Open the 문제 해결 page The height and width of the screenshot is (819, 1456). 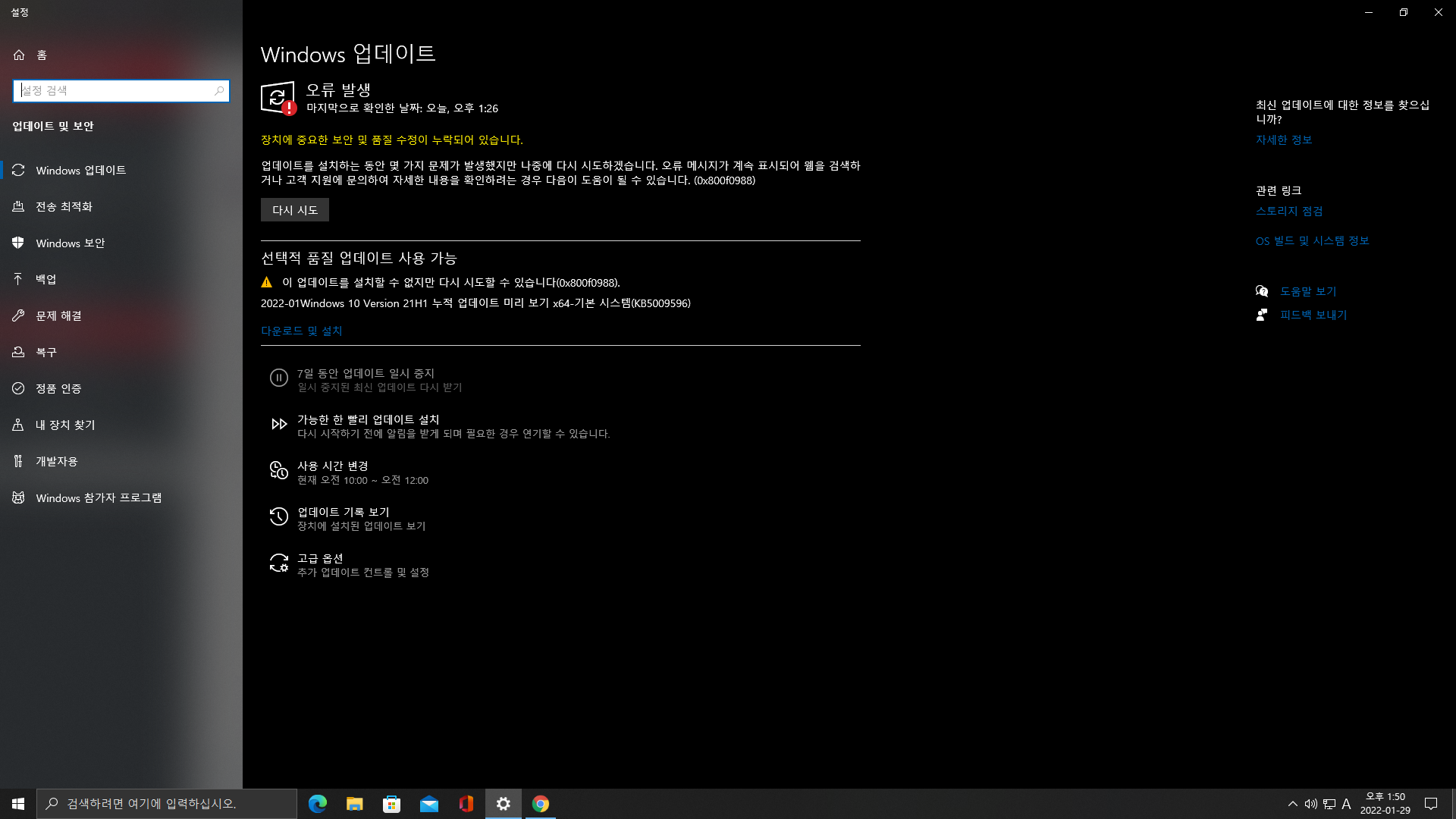click(121, 315)
